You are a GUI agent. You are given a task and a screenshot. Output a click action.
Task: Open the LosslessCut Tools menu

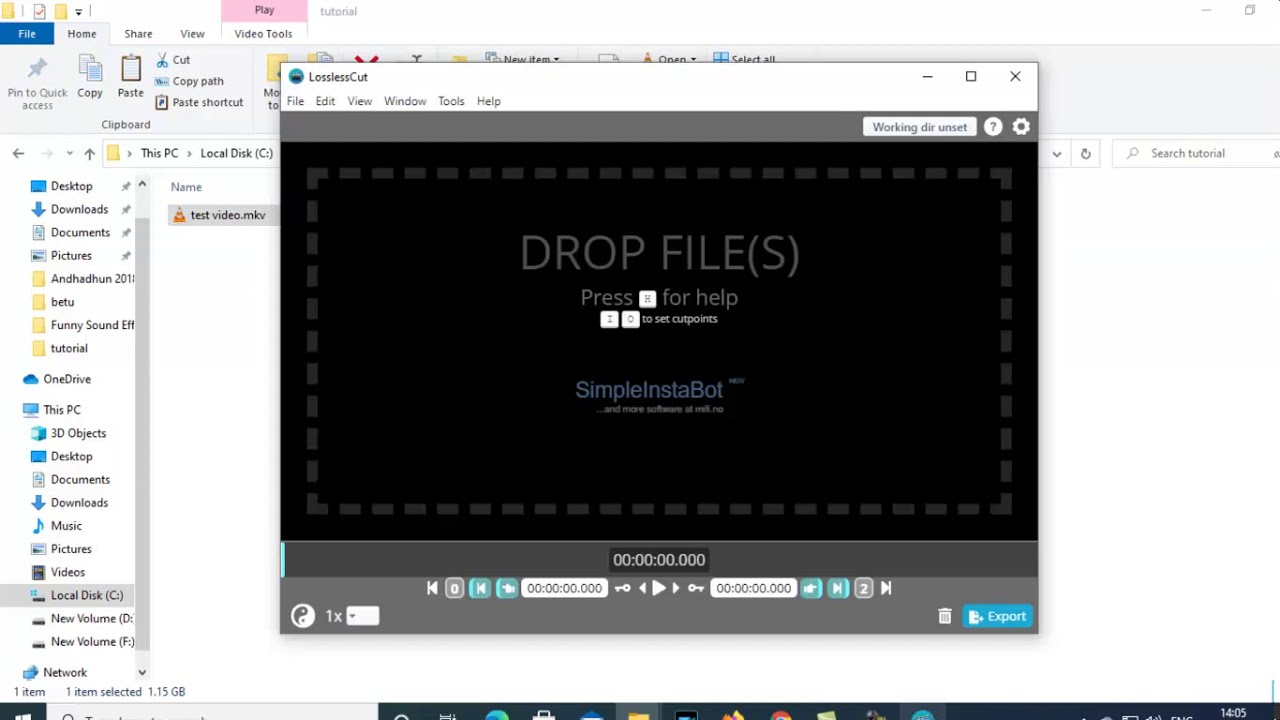(x=451, y=101)
